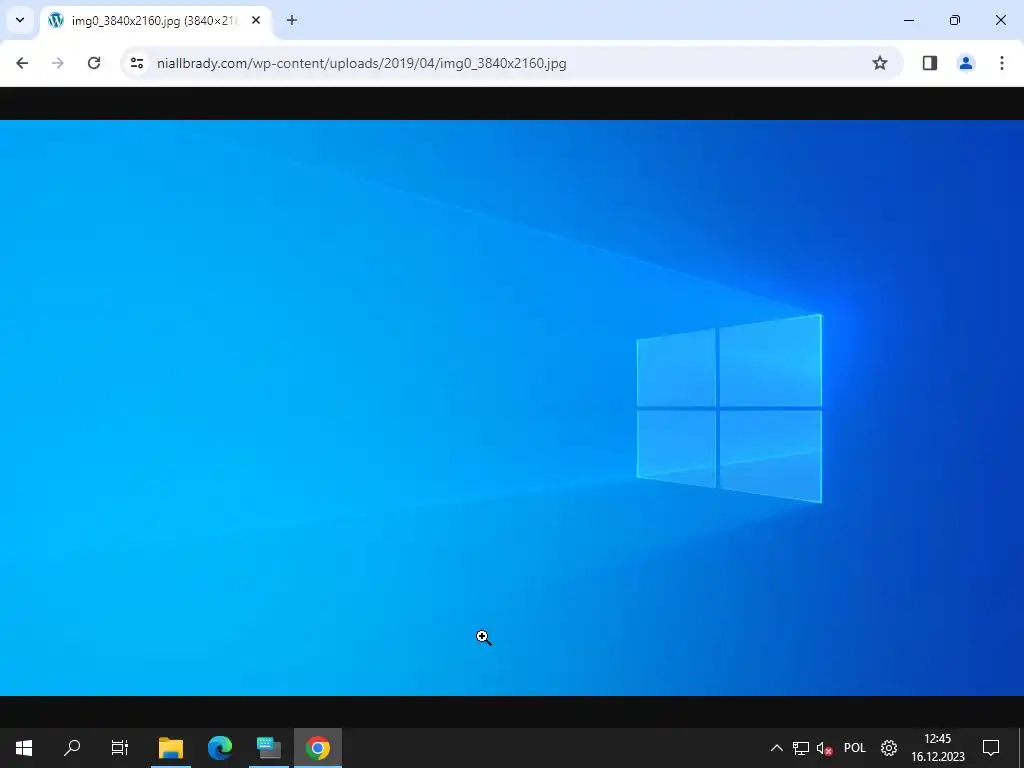Open the Chrome side panel
1024x768 pixels.
(x=930, y=63)
